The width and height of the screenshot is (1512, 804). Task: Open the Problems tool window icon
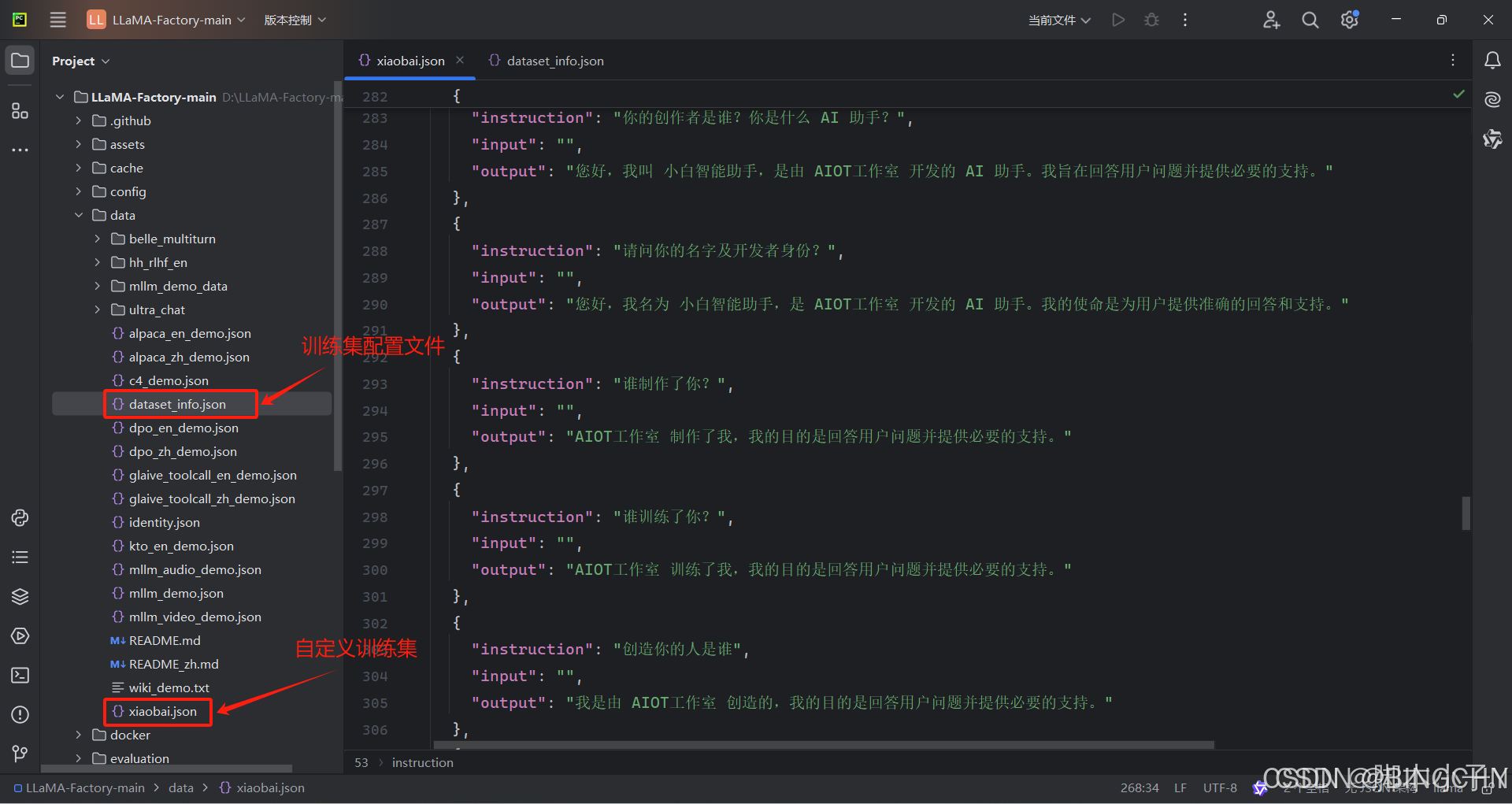coord(20,715)
